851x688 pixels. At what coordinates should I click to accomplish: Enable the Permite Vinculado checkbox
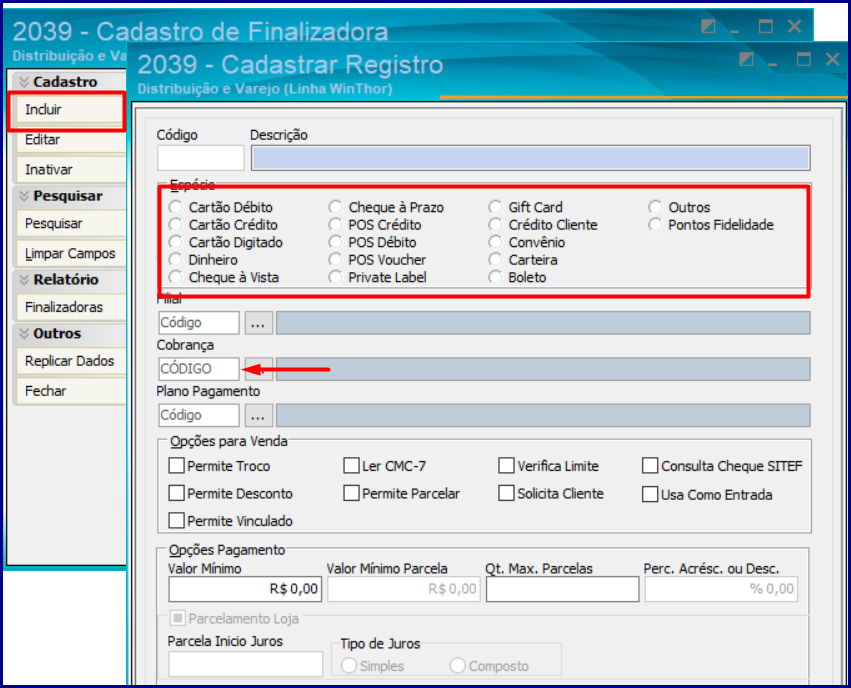pyautogui.click(x=176, y=521)
